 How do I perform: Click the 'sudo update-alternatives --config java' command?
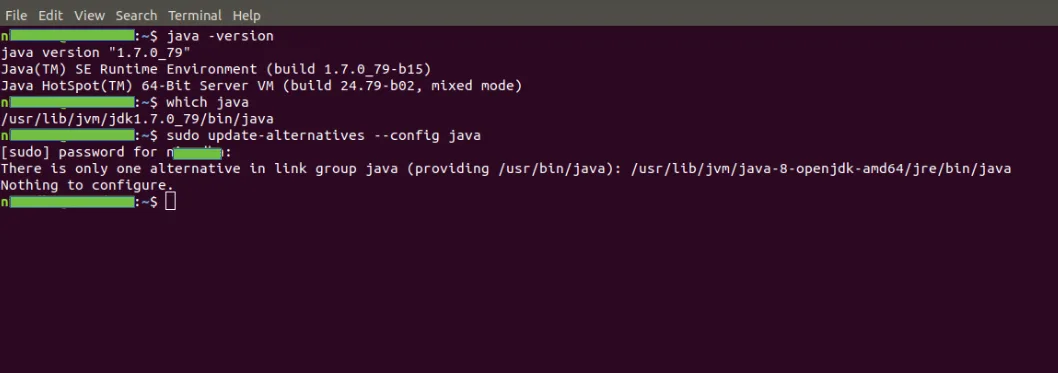click(324, 136)
